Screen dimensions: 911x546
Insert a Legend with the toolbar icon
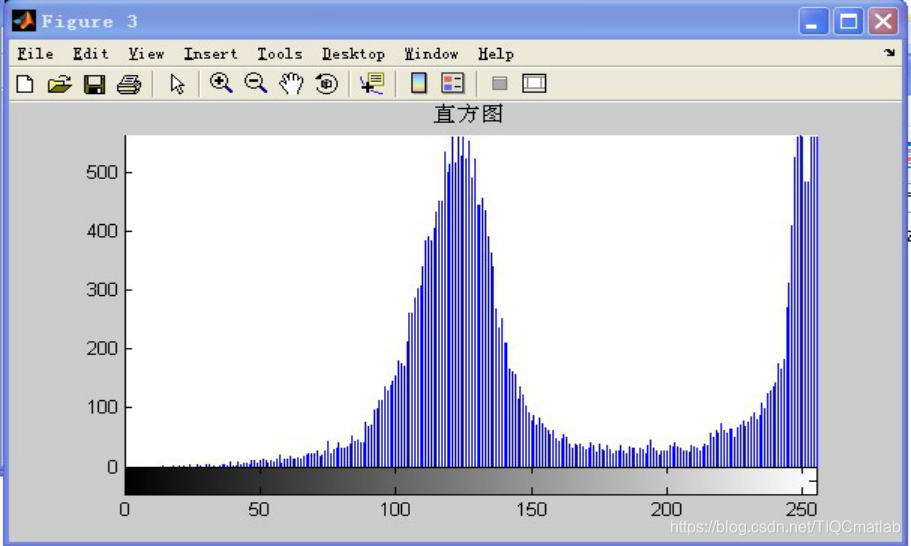pyautogui.click(x=453, y=83)
